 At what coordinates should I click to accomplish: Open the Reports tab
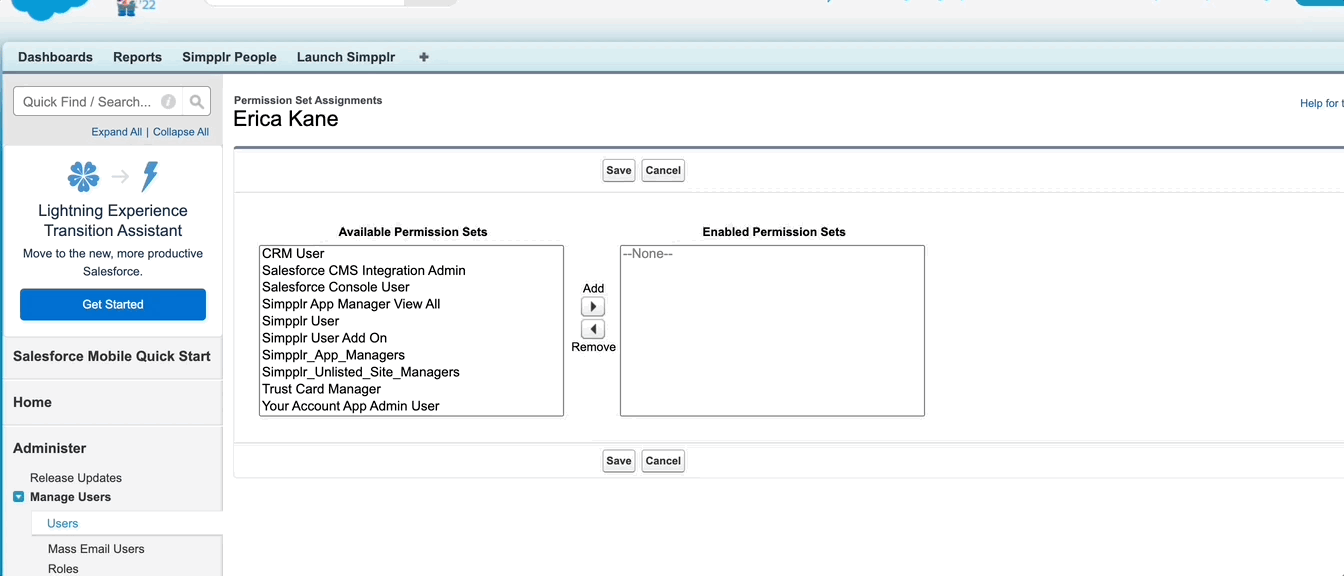(x=137, y=57)
